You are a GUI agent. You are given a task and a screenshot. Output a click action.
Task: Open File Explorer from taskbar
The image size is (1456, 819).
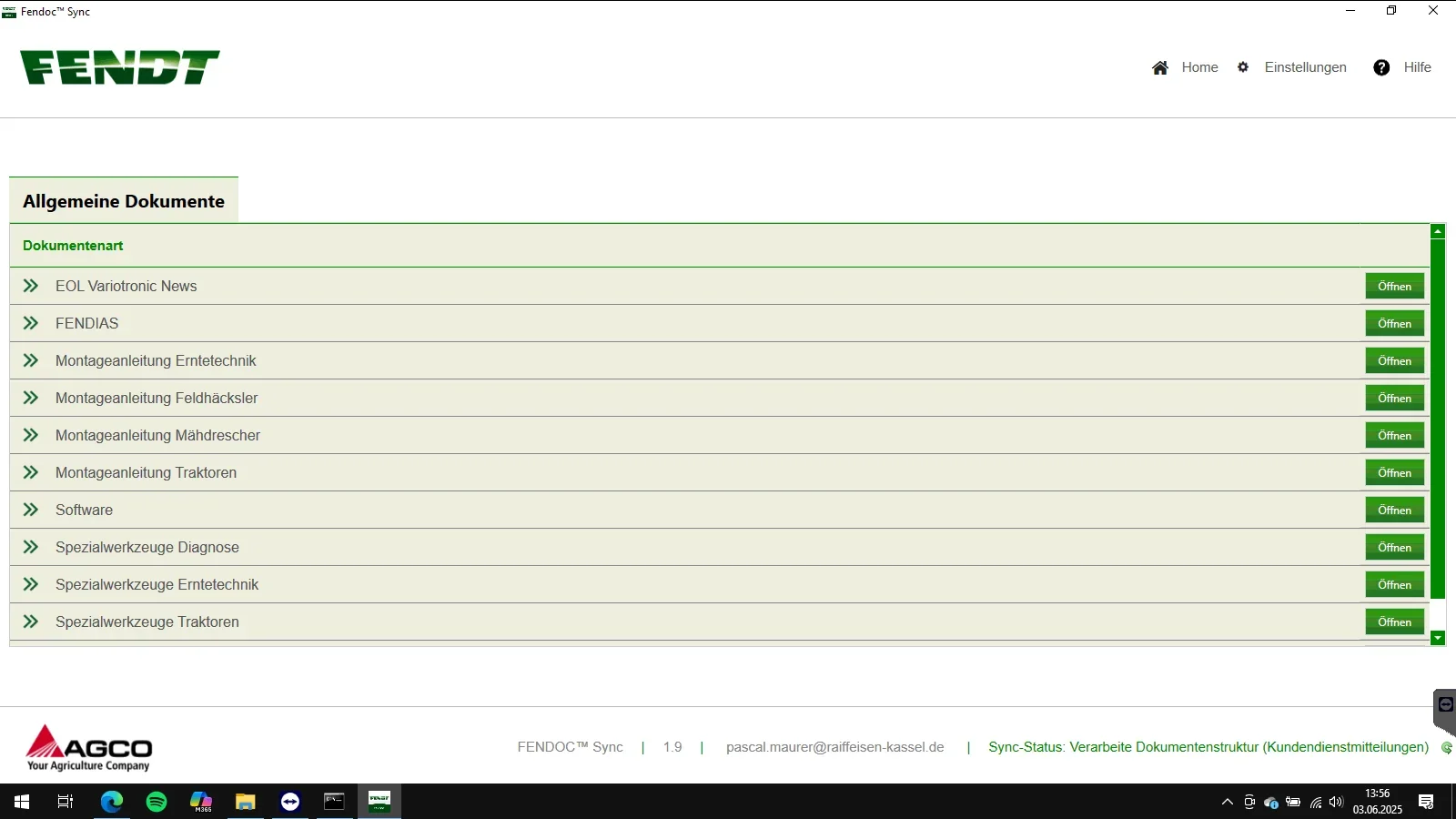point(246,802)
